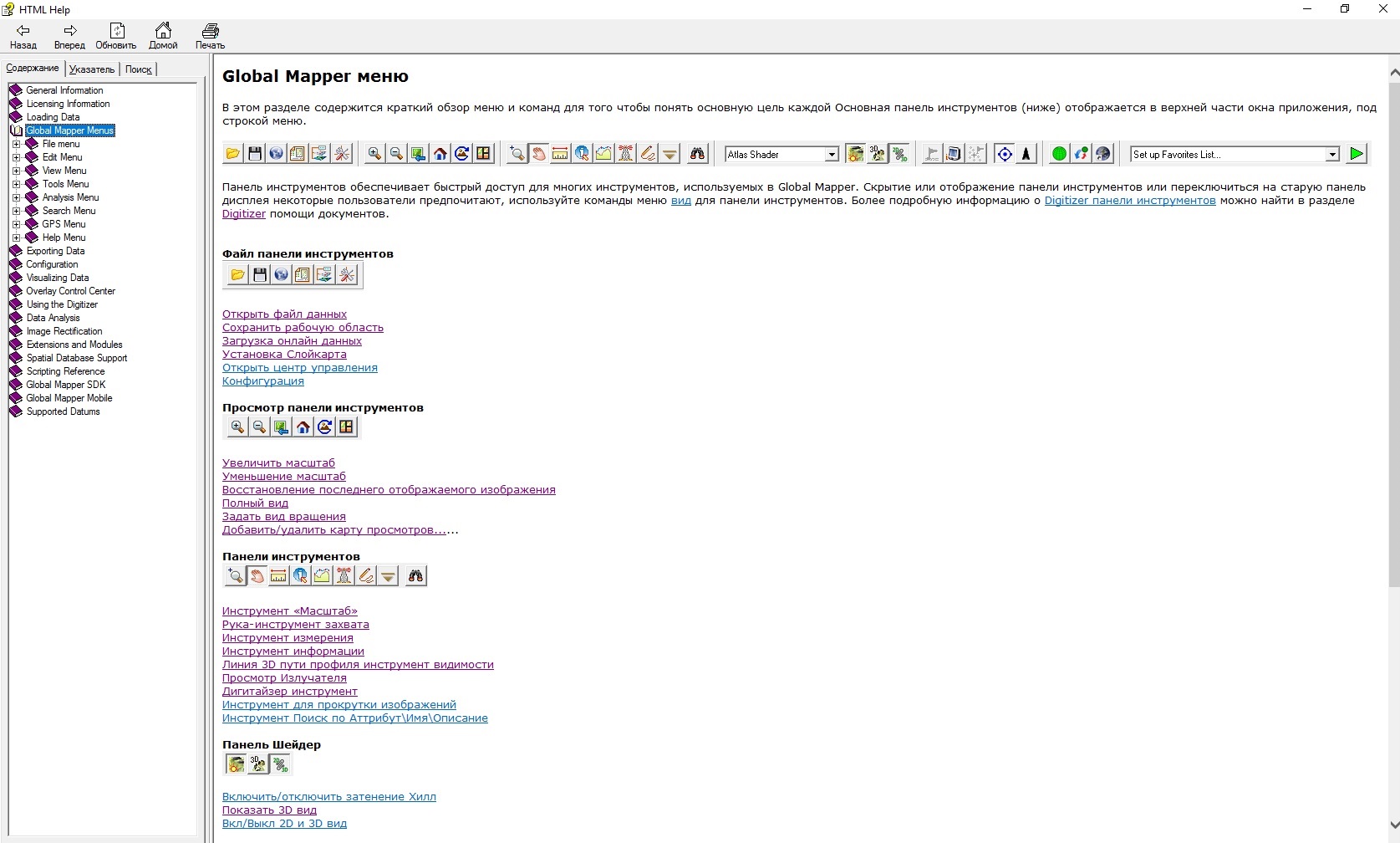Expand the Analysis Menu tree node
The image size is (1400, 843).
16,197
